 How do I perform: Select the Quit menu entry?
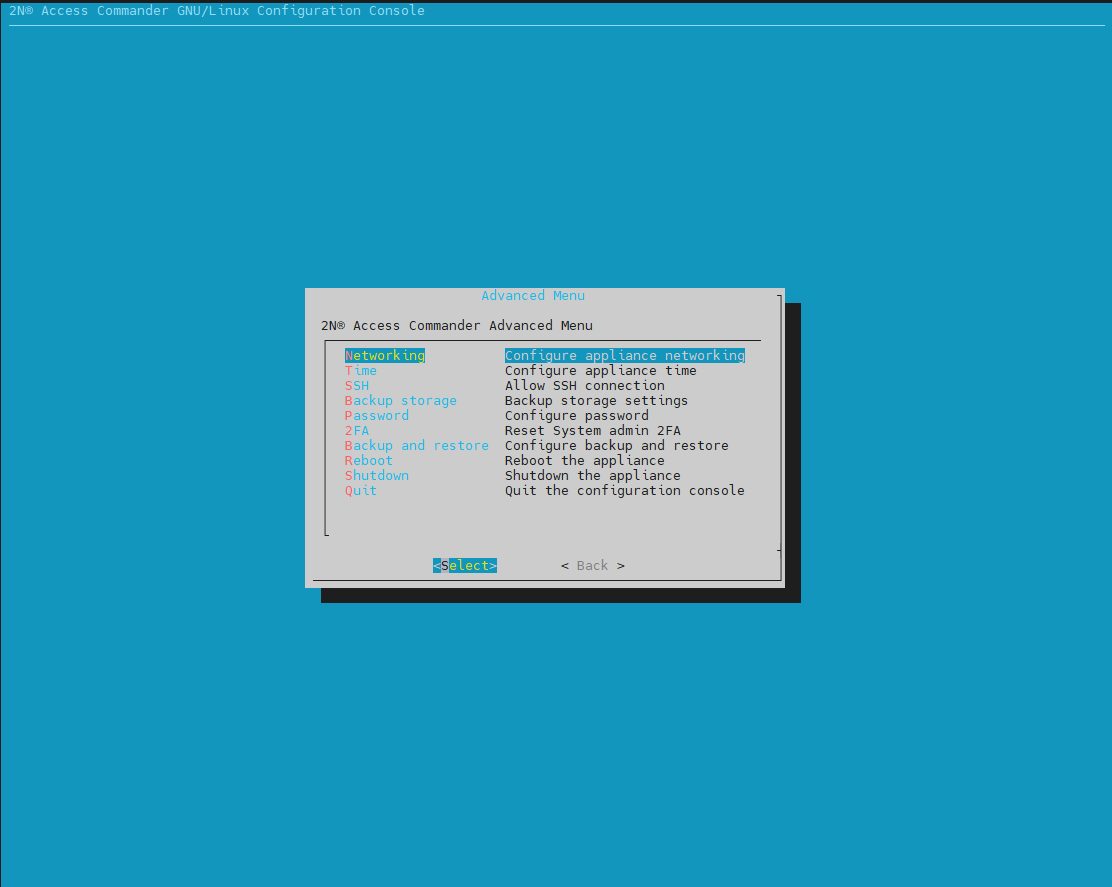[x=360, y=490]
